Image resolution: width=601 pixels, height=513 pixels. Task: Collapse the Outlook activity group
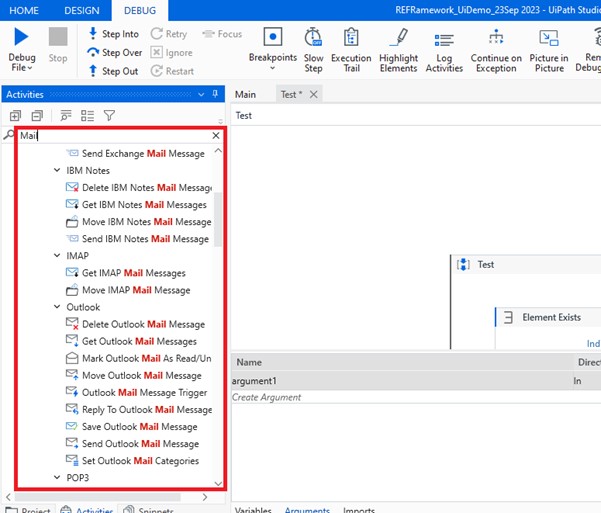tap(57, 307)
